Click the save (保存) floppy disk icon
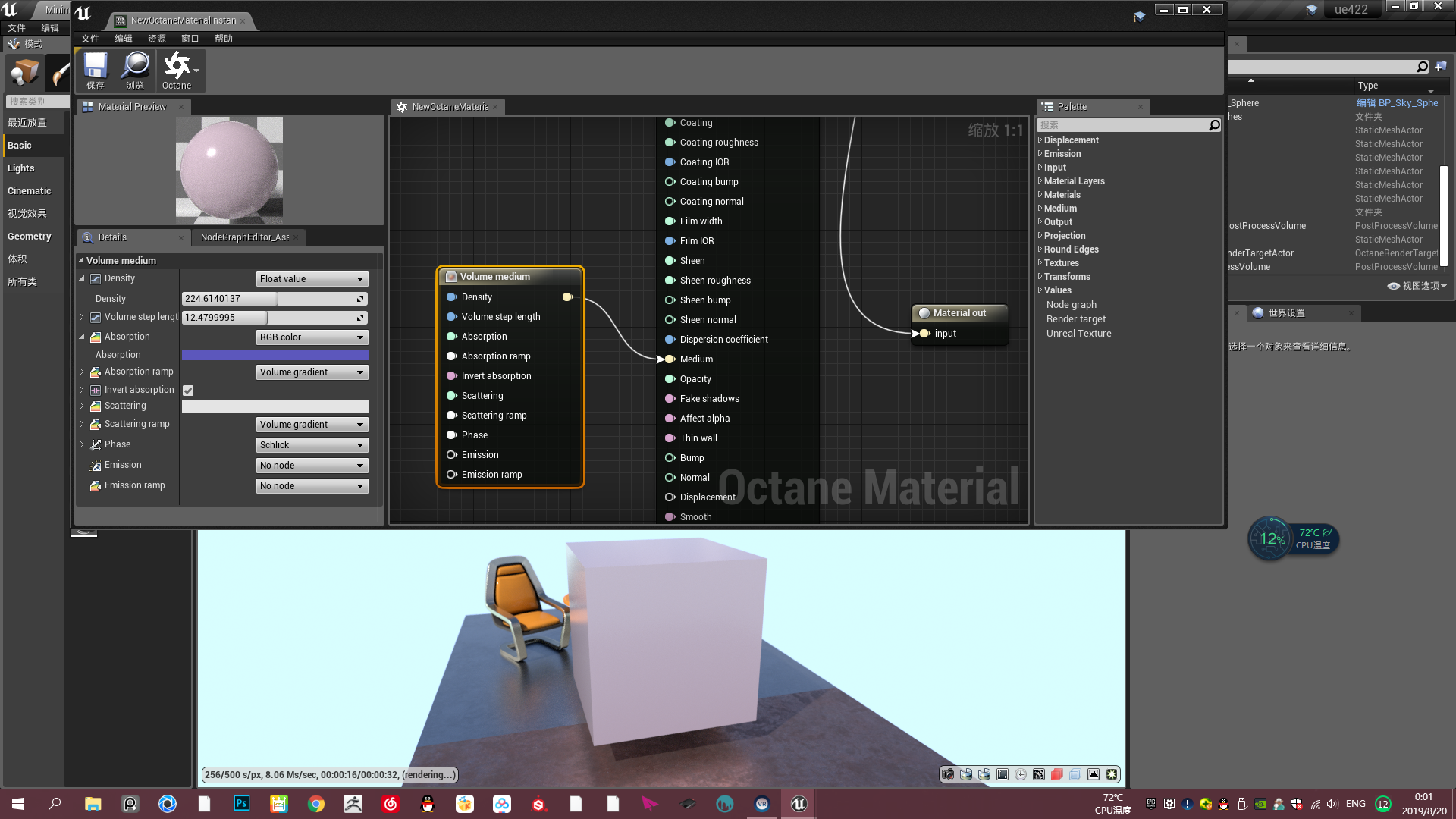1456x819 pixels. [96, 67]
